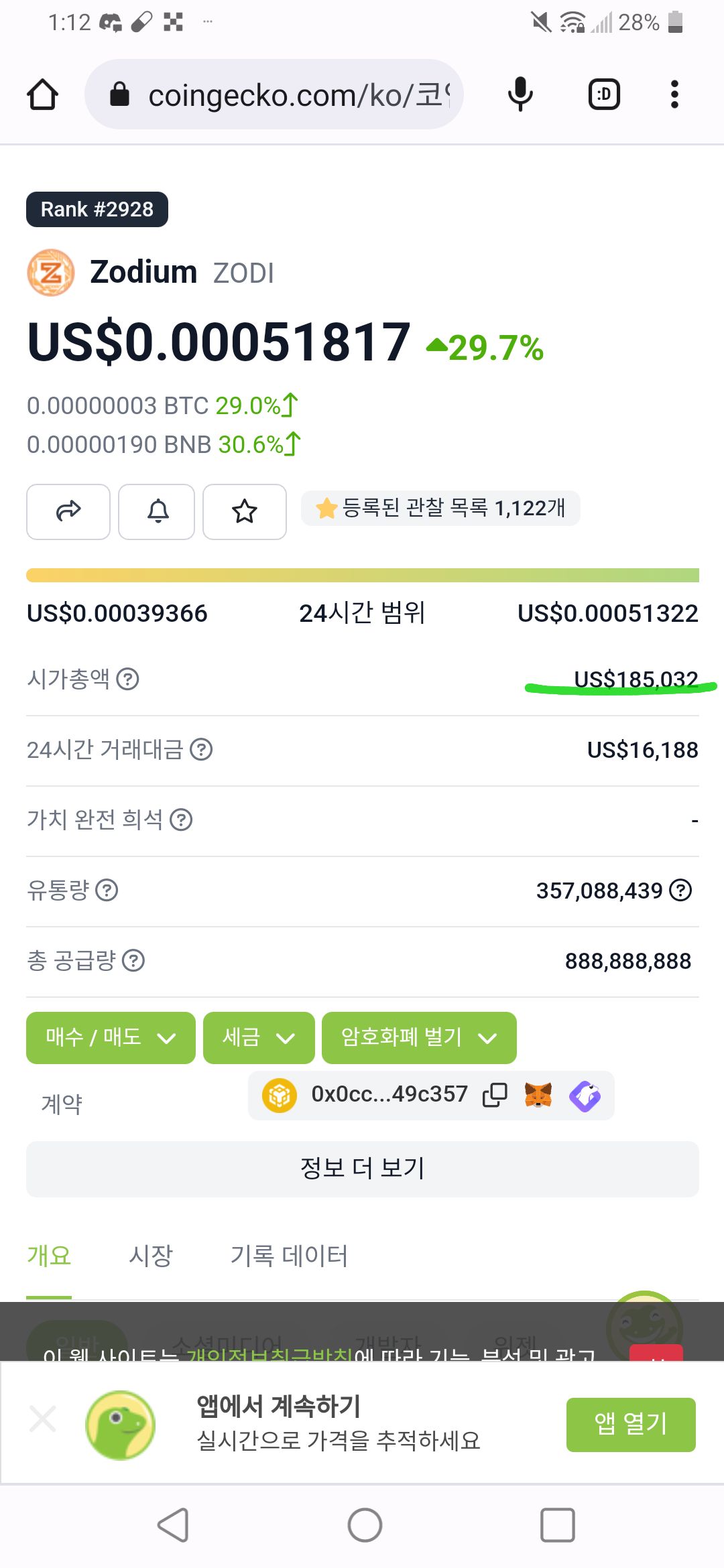This screenshot has width=724, height=1568.
Task: Switch to the 기록 데이터 tab
Action: (x=289, y=1256)
